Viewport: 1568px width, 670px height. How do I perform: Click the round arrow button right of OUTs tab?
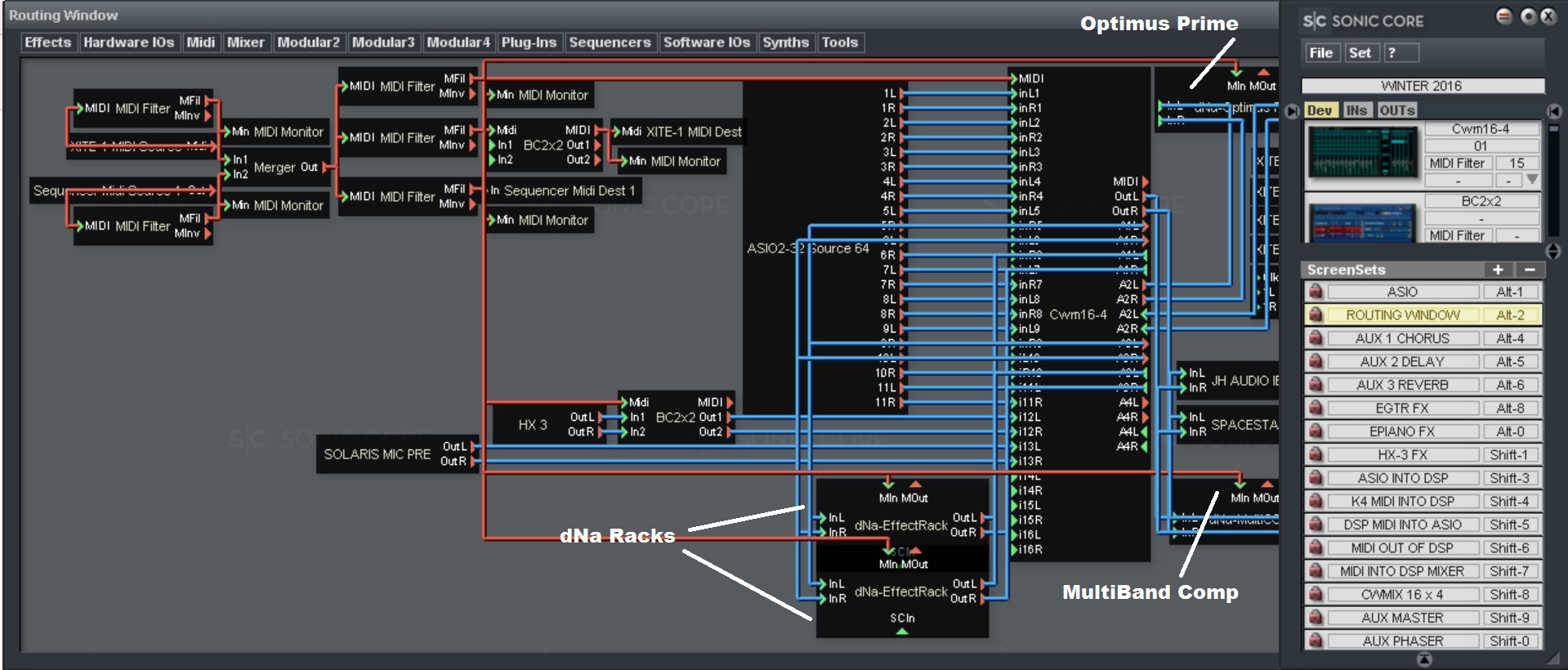pyautogui.click(x=1553, y=111)
